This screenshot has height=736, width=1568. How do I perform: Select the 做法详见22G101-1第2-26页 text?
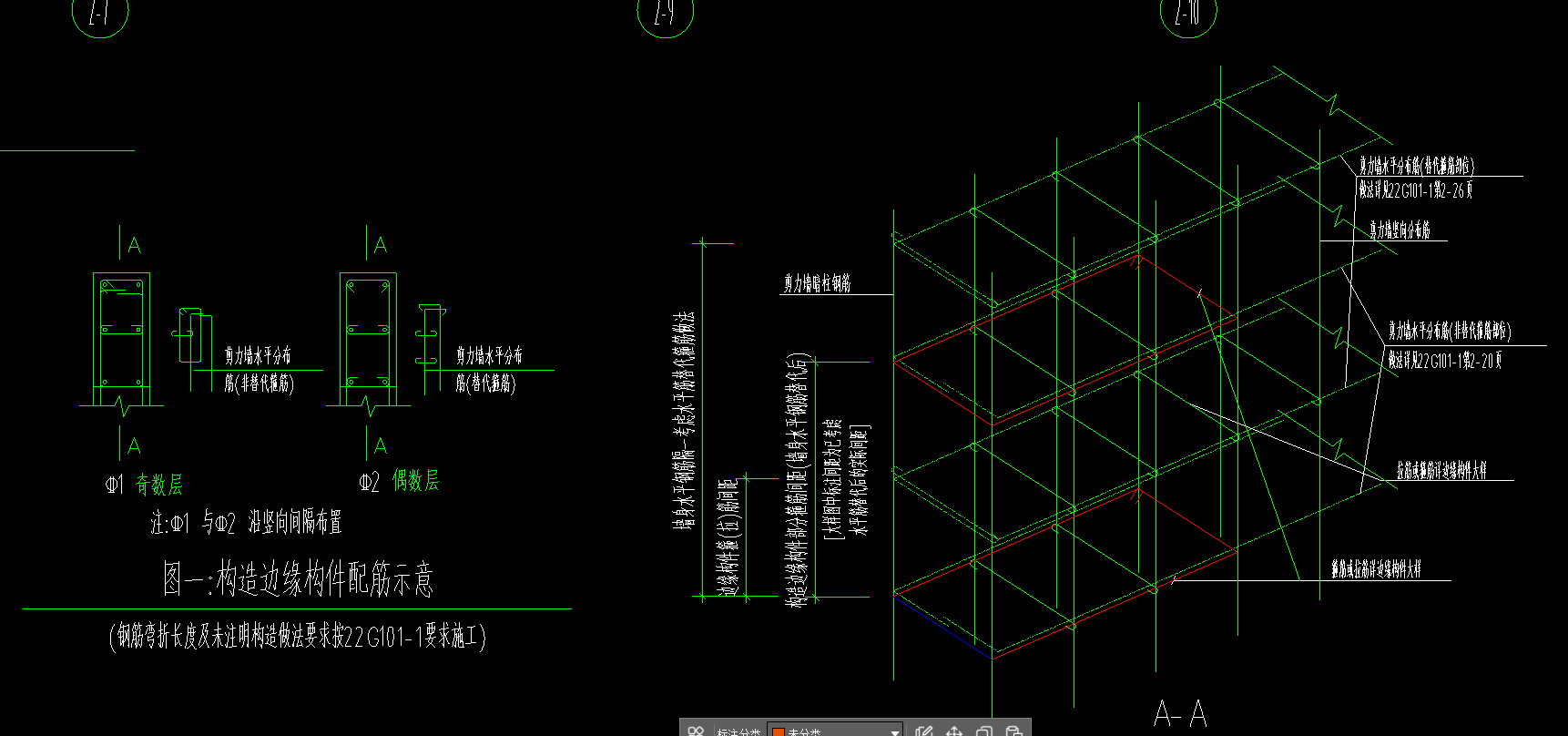coord(1416,189)
